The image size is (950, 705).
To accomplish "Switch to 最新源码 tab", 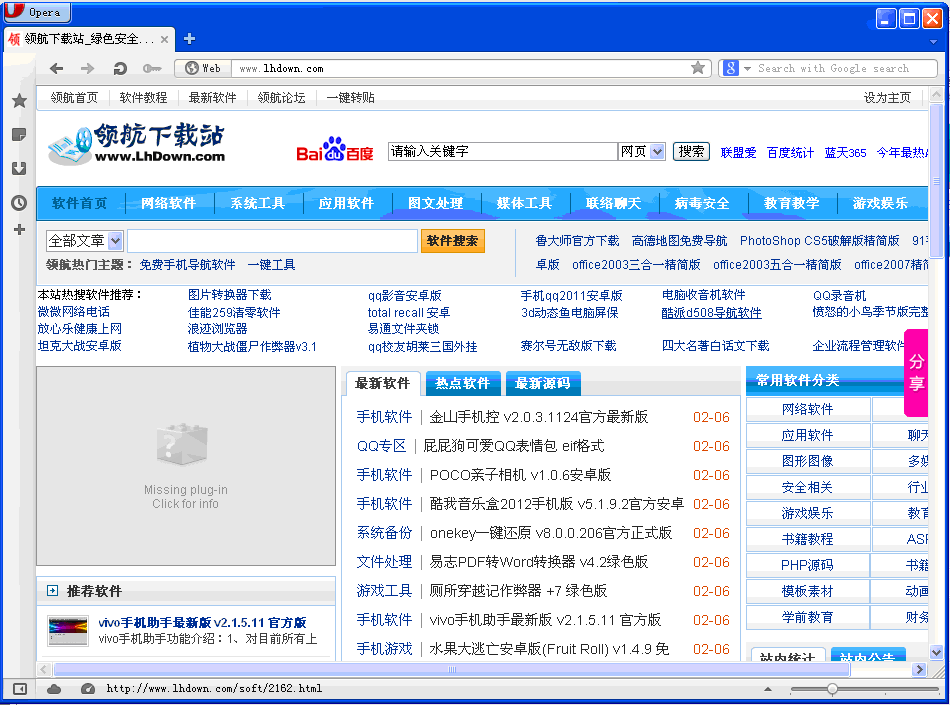I will pos(542,383).
